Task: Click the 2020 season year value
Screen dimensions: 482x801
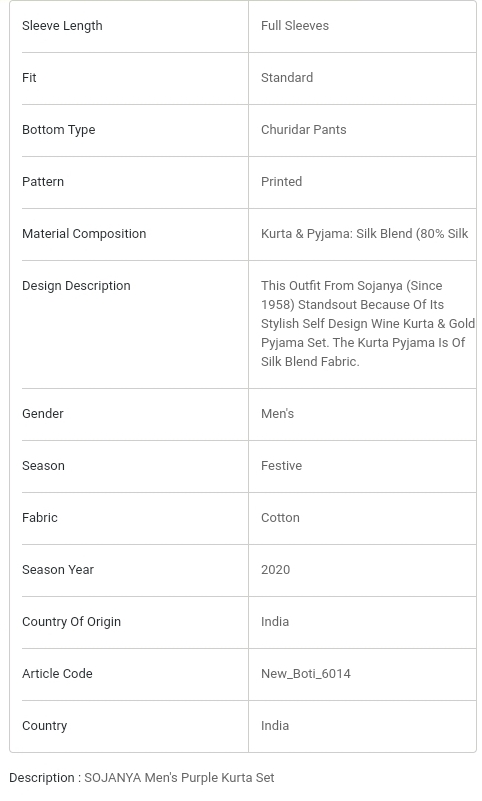Action: [275, 570]
